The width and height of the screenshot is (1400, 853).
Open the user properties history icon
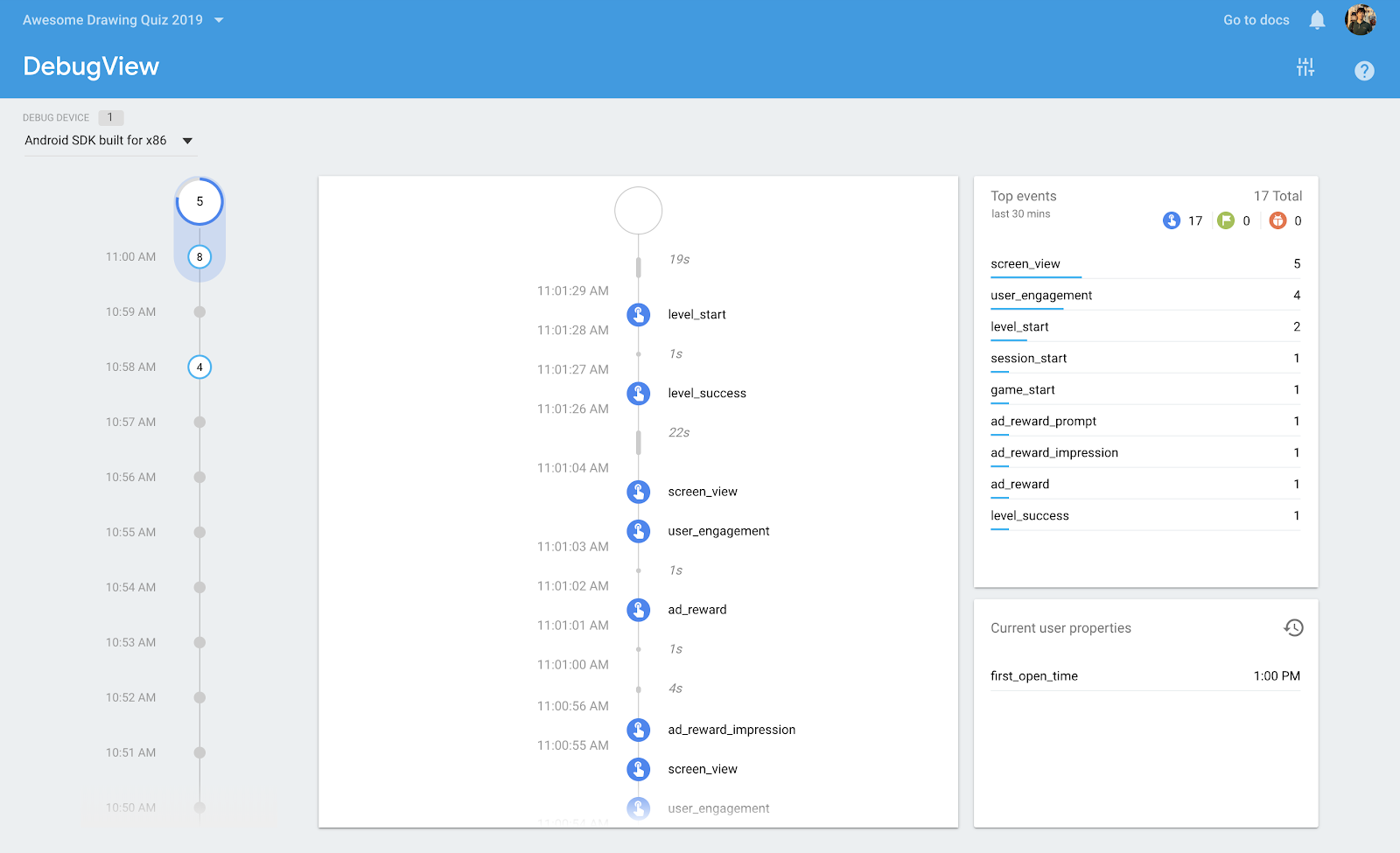pos(1293,628)
